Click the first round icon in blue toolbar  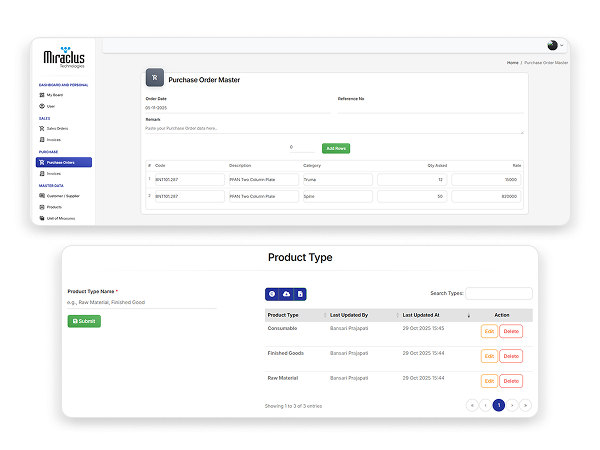point(272,294)
